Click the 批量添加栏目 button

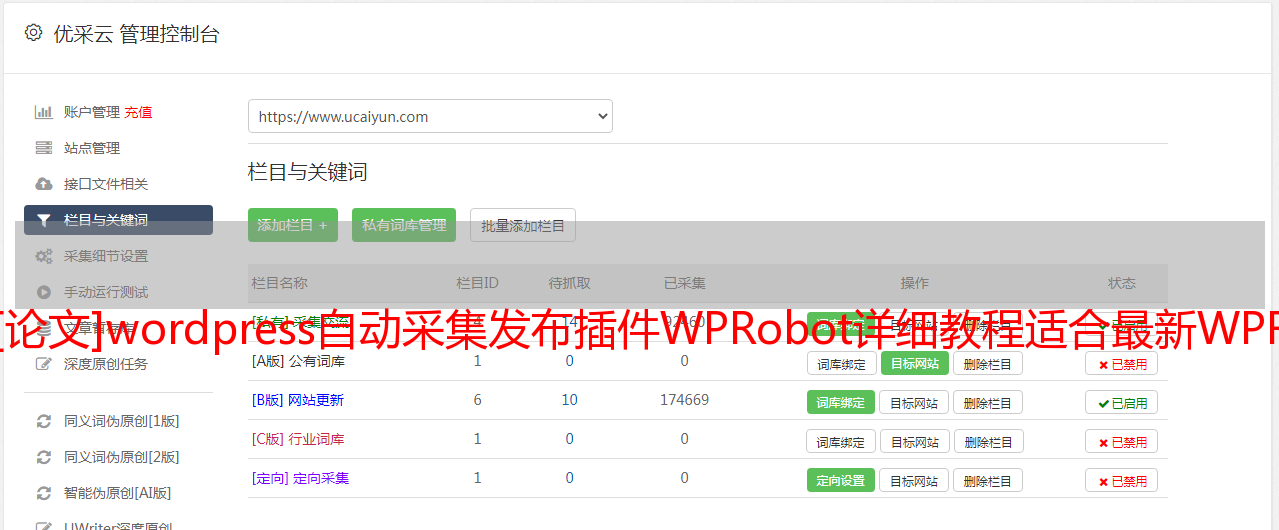tap(523, 225)
